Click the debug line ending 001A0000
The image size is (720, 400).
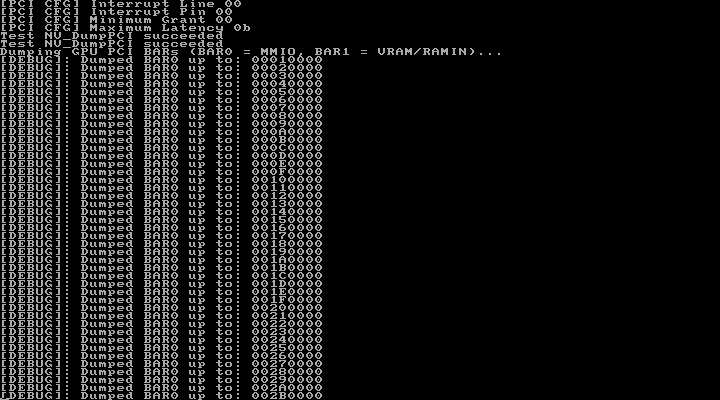pos(161,260)
